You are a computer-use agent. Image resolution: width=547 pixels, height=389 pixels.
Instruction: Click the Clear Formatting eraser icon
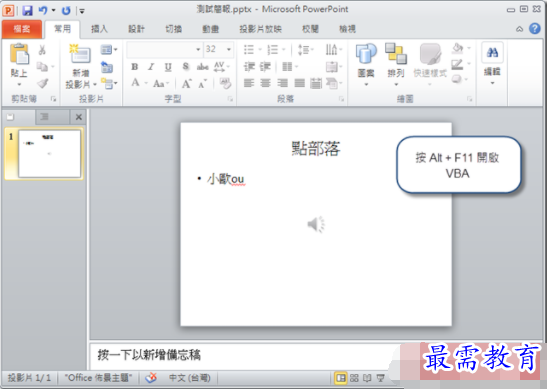coord(225,83)
